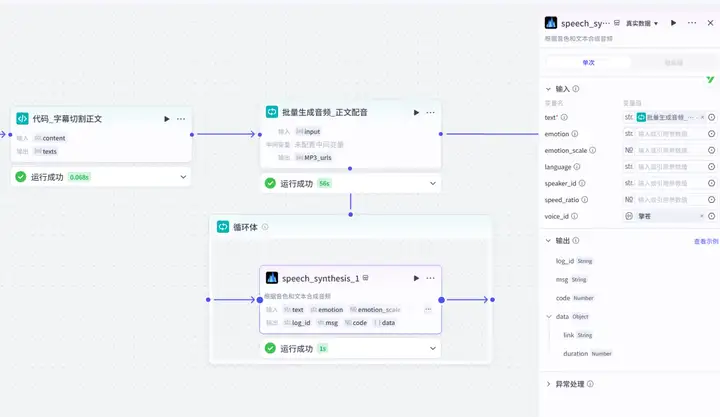Screen dimensions: 720x417
Task: Show the info tooltip for 异常处理
Action: click(x=590, y=384)
